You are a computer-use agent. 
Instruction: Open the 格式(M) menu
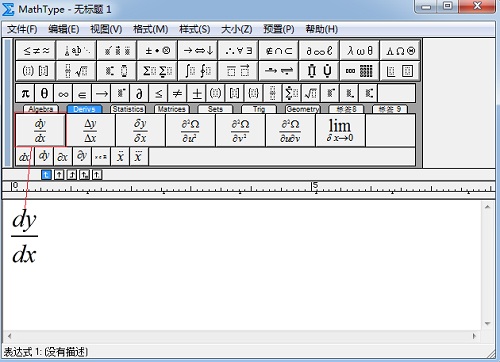[x=151, y=29]
